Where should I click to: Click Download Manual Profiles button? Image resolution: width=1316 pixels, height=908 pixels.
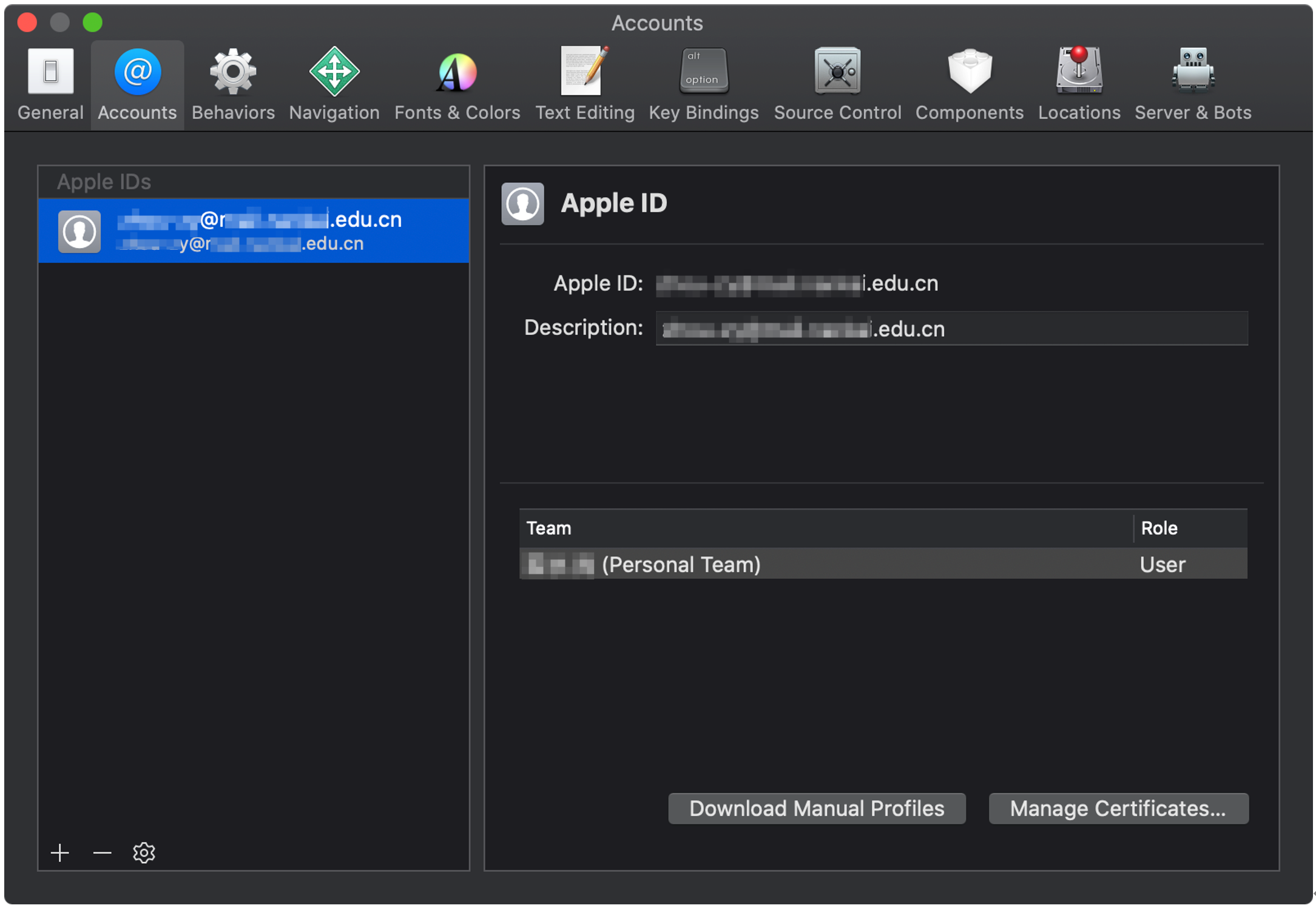pos(816,808)
